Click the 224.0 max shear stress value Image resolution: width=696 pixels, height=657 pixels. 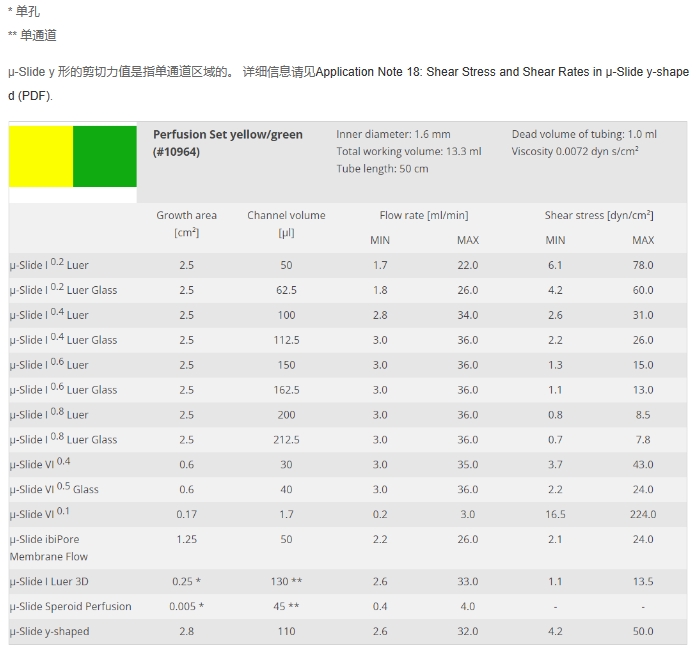(x=643, y=514)
